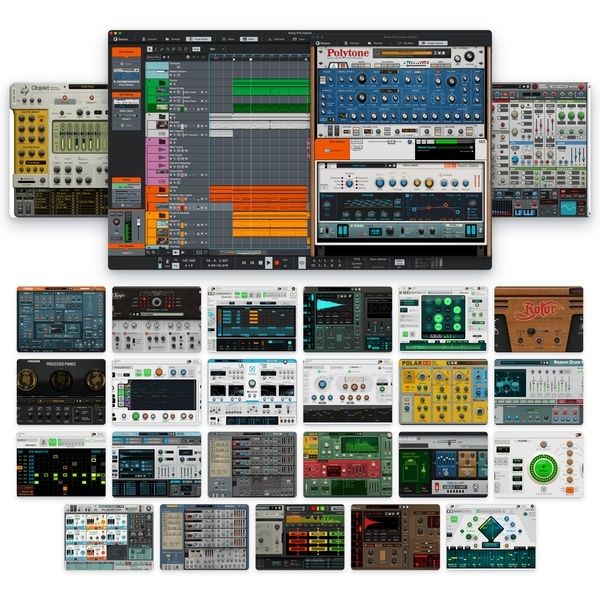The width and height of the screenshot is (600, 600).
Task: Click the Drums folder icon in track list
Action: [x=162, y=83]
